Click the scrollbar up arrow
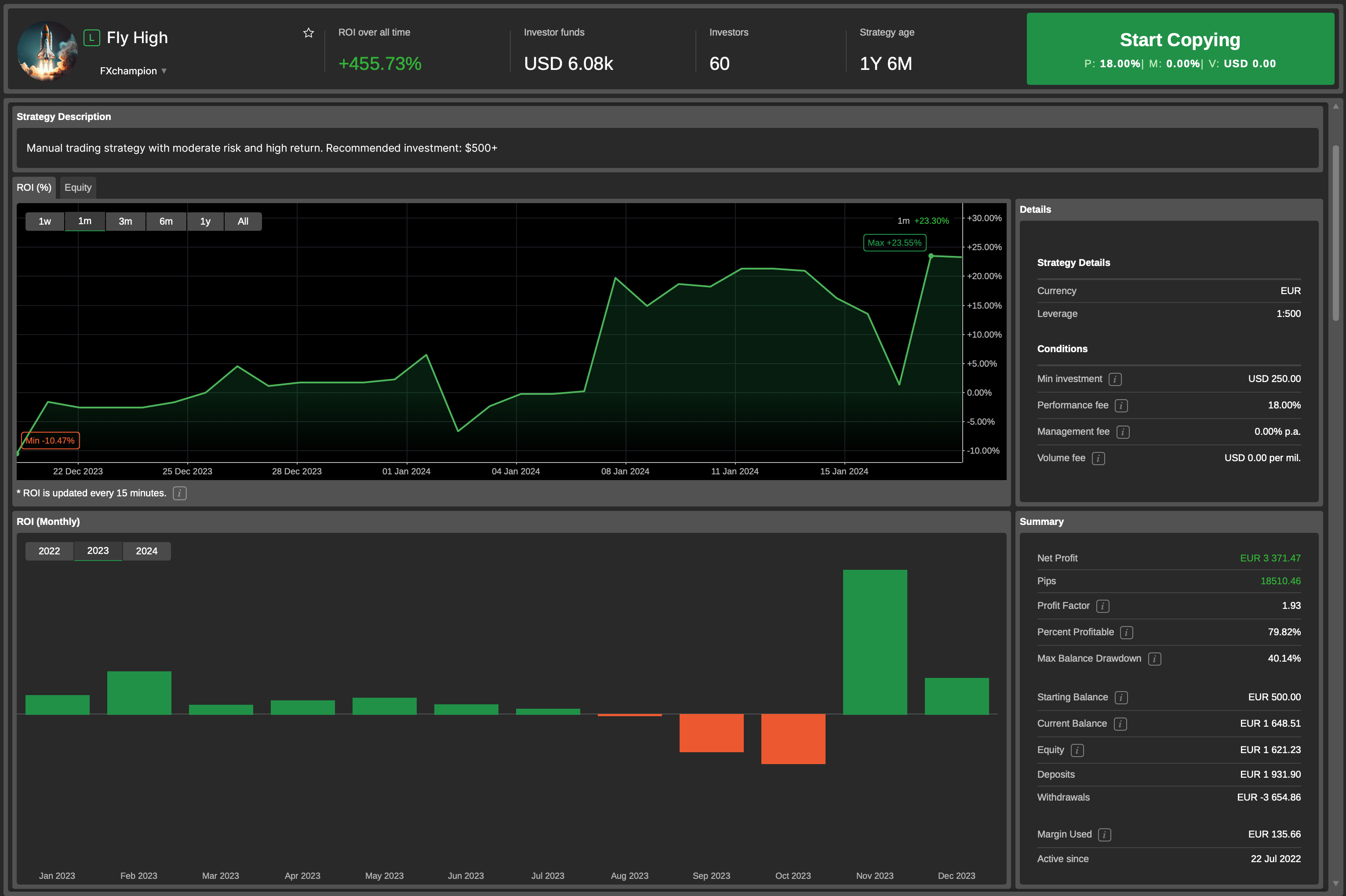The image size is (1346, 896). [x=1336, y=106]
